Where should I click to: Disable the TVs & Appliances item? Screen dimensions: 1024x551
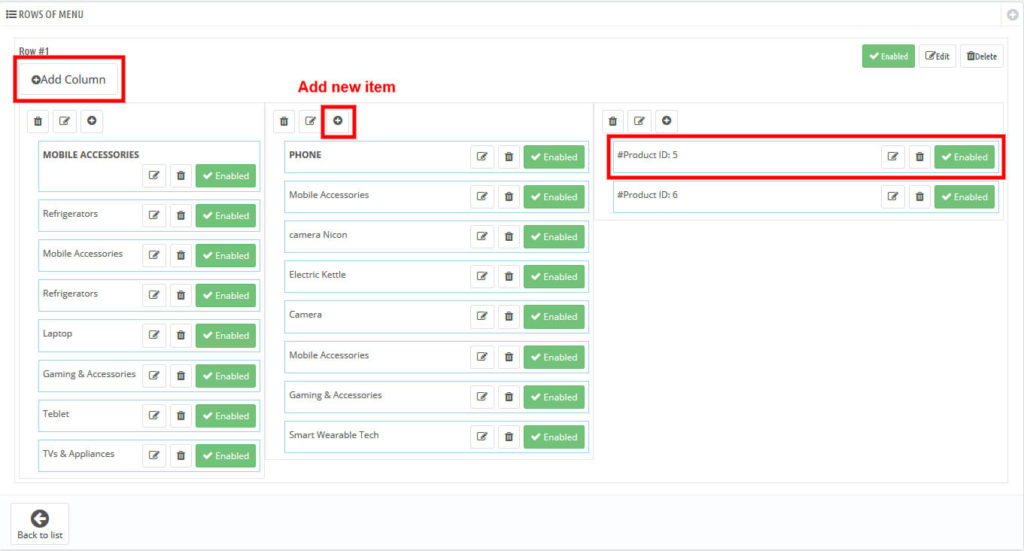tap(226, 456)
